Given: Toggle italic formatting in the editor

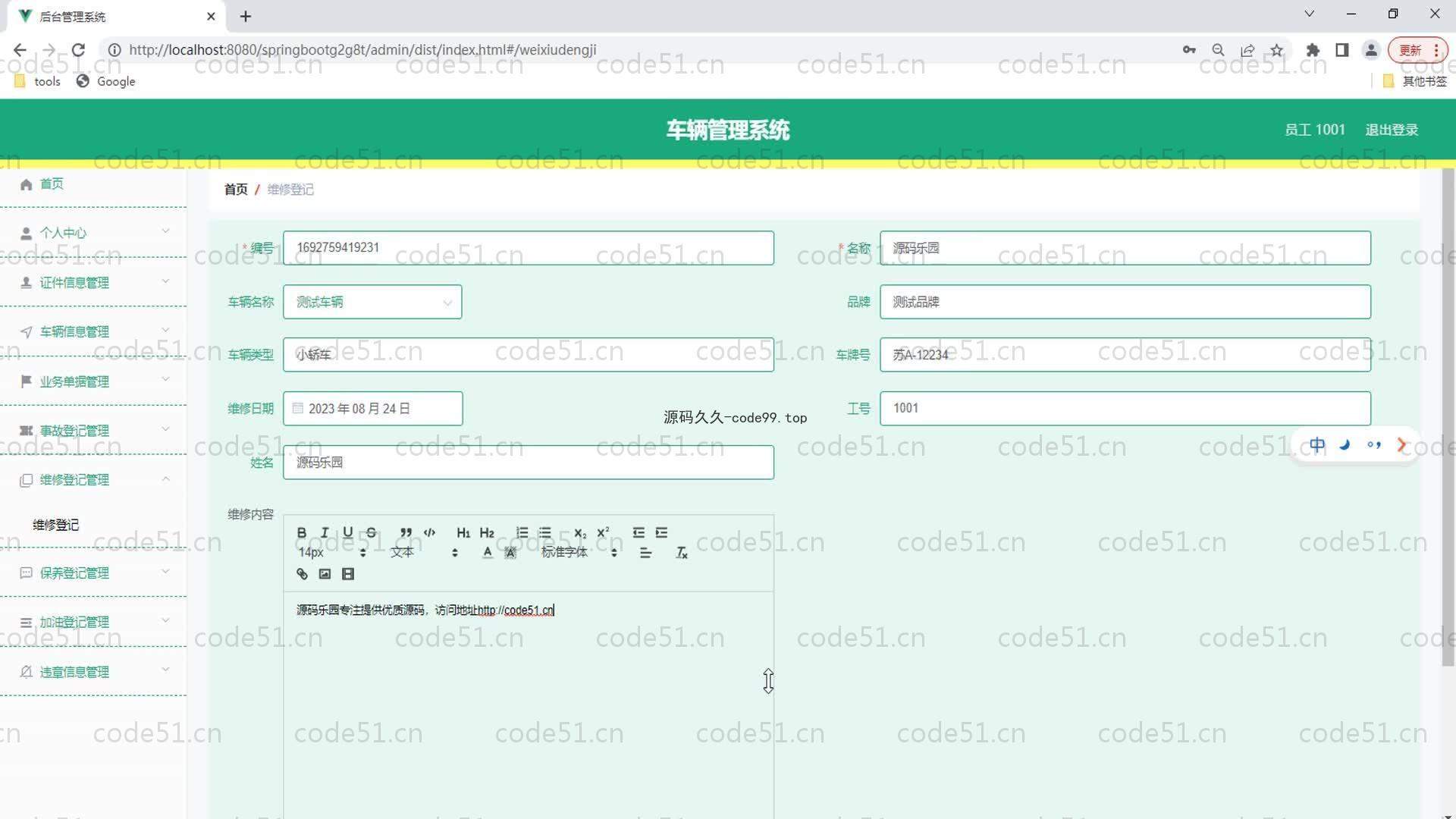Looking at the screenshot, I should (x=325, y=532).
